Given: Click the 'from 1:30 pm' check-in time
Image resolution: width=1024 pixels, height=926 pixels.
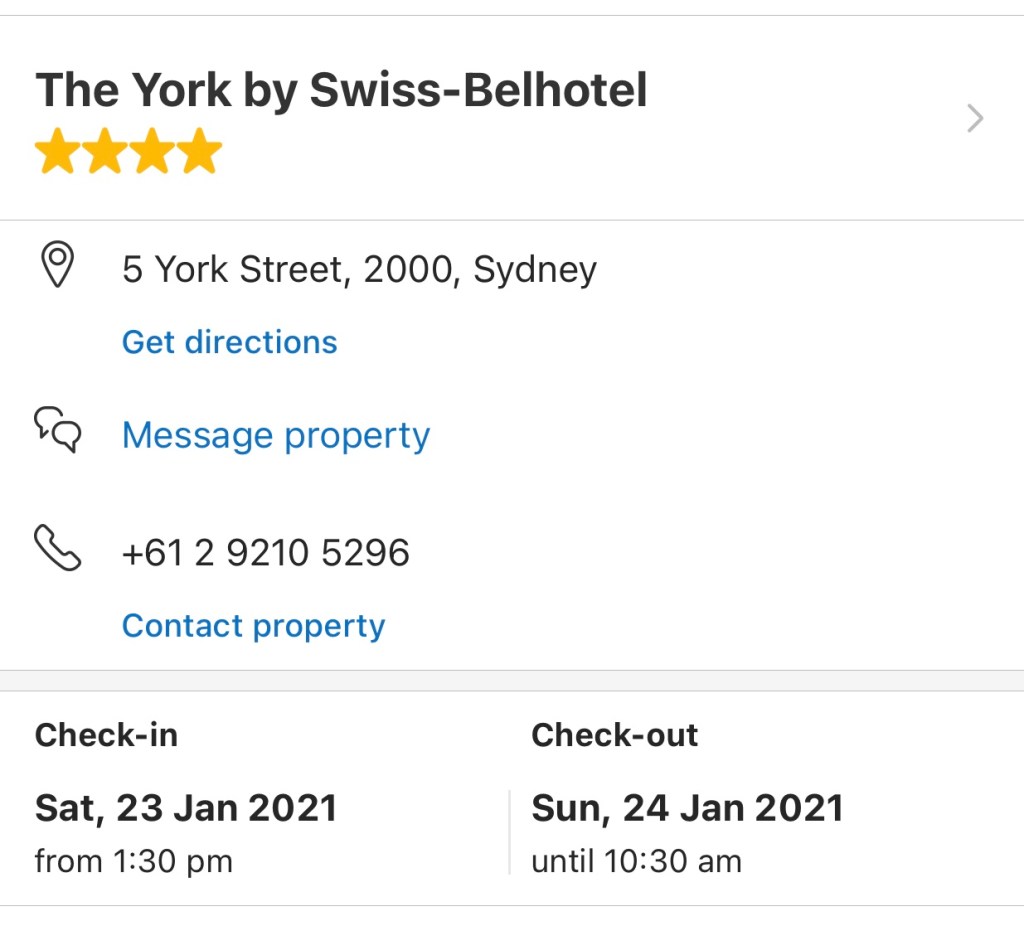Looking at the screenshot, I should point(133,861).
